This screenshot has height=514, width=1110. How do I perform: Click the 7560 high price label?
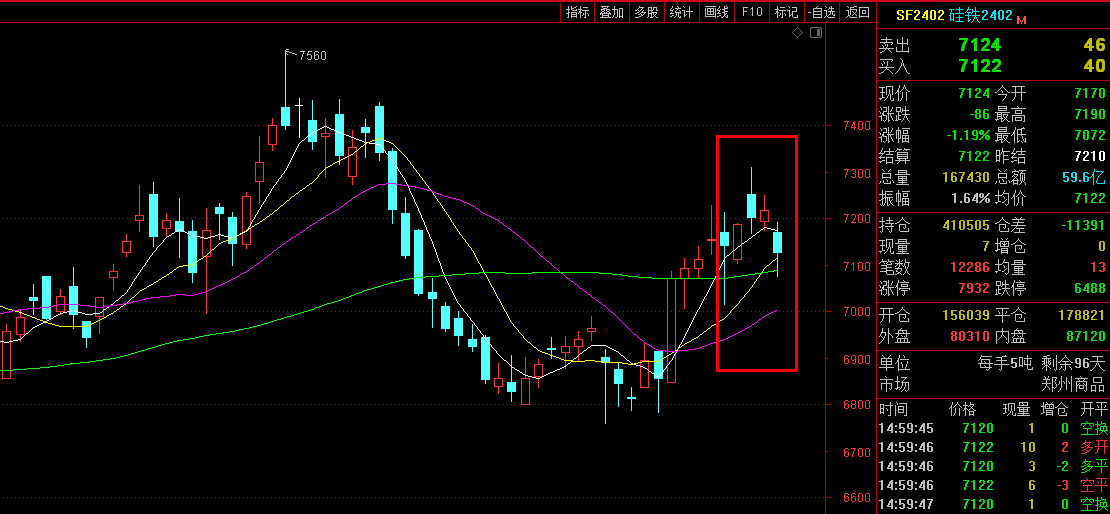pyautogui.click(x=312, y=55)
